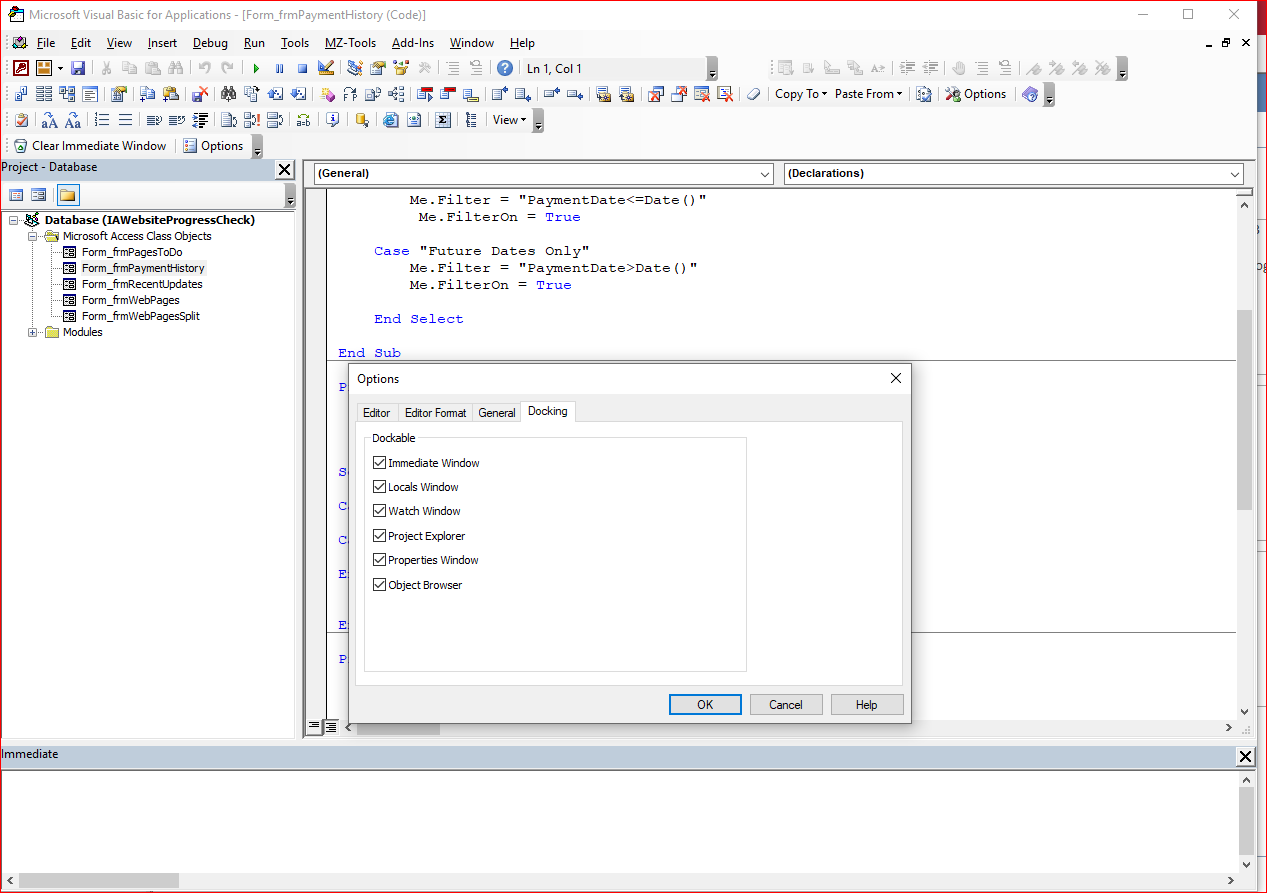This screenshot has height=893, width=1267.
Task: Expand the Modules folder in project tree
Action: pyautogui.click(x=33, y=333)
